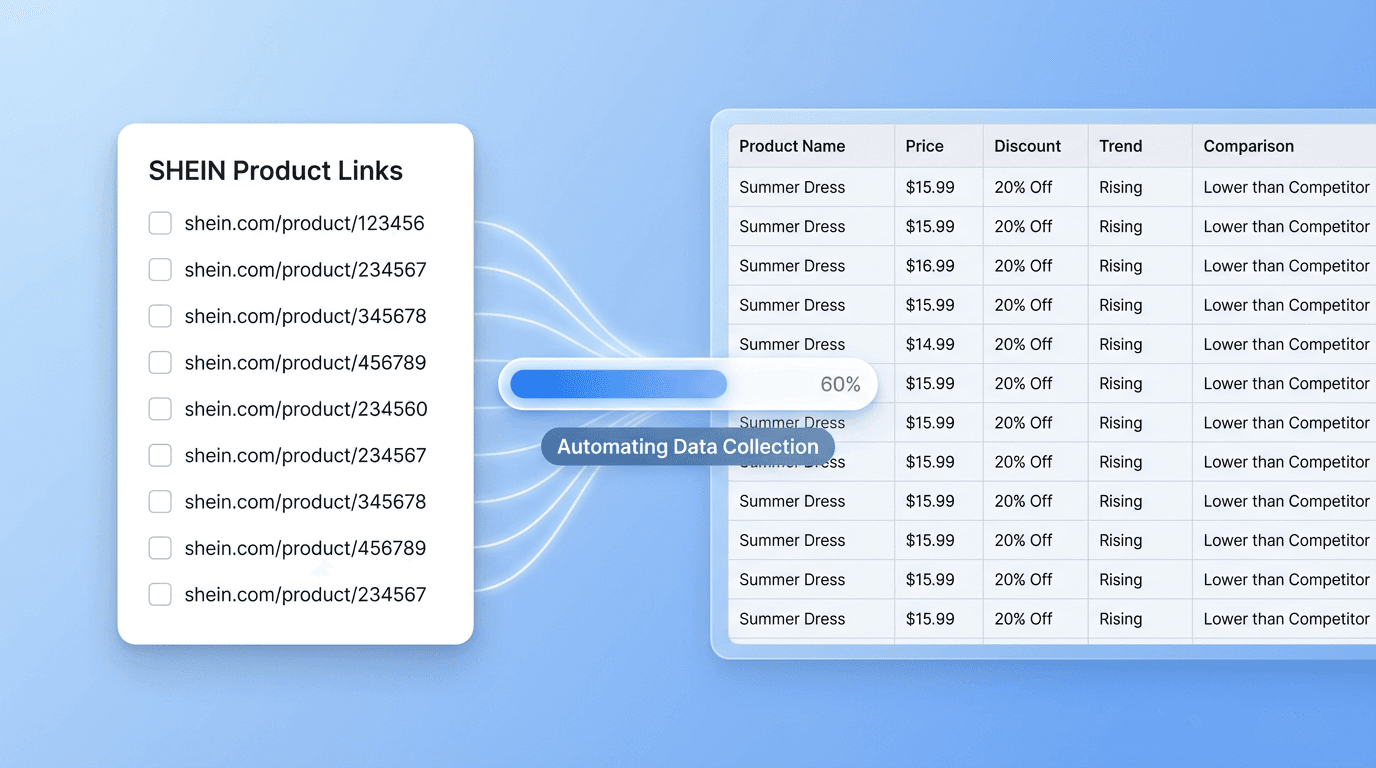The width and height of the screenshot is (1376, 768).
Task: Check the shein.com/product/123456 checkbox
Action: pyautogui.click(x=160, y=223)
